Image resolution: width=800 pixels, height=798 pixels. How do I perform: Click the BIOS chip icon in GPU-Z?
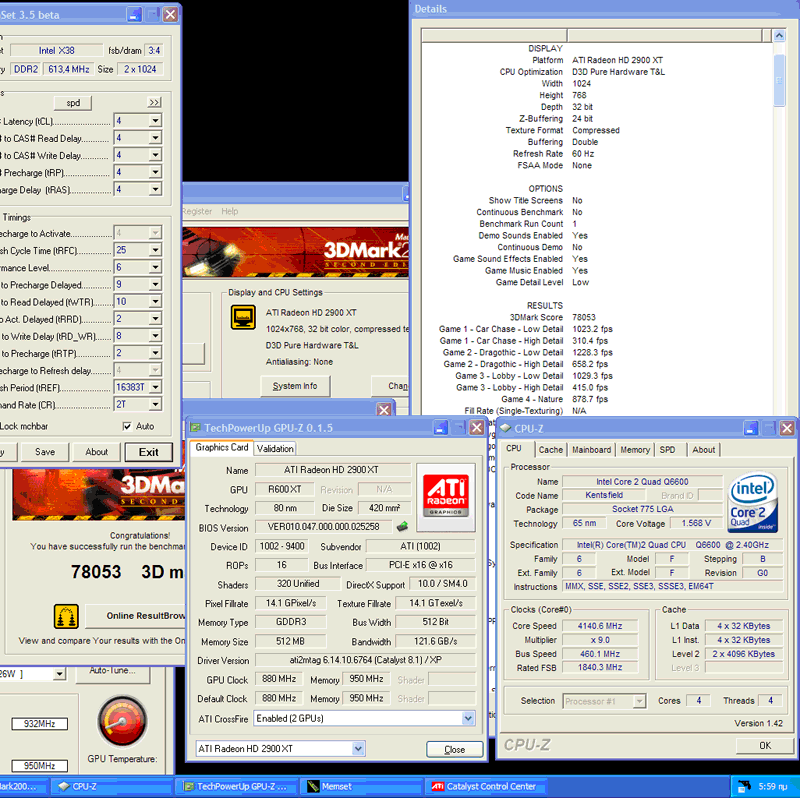pyautogui.click(x=403, y=527)
